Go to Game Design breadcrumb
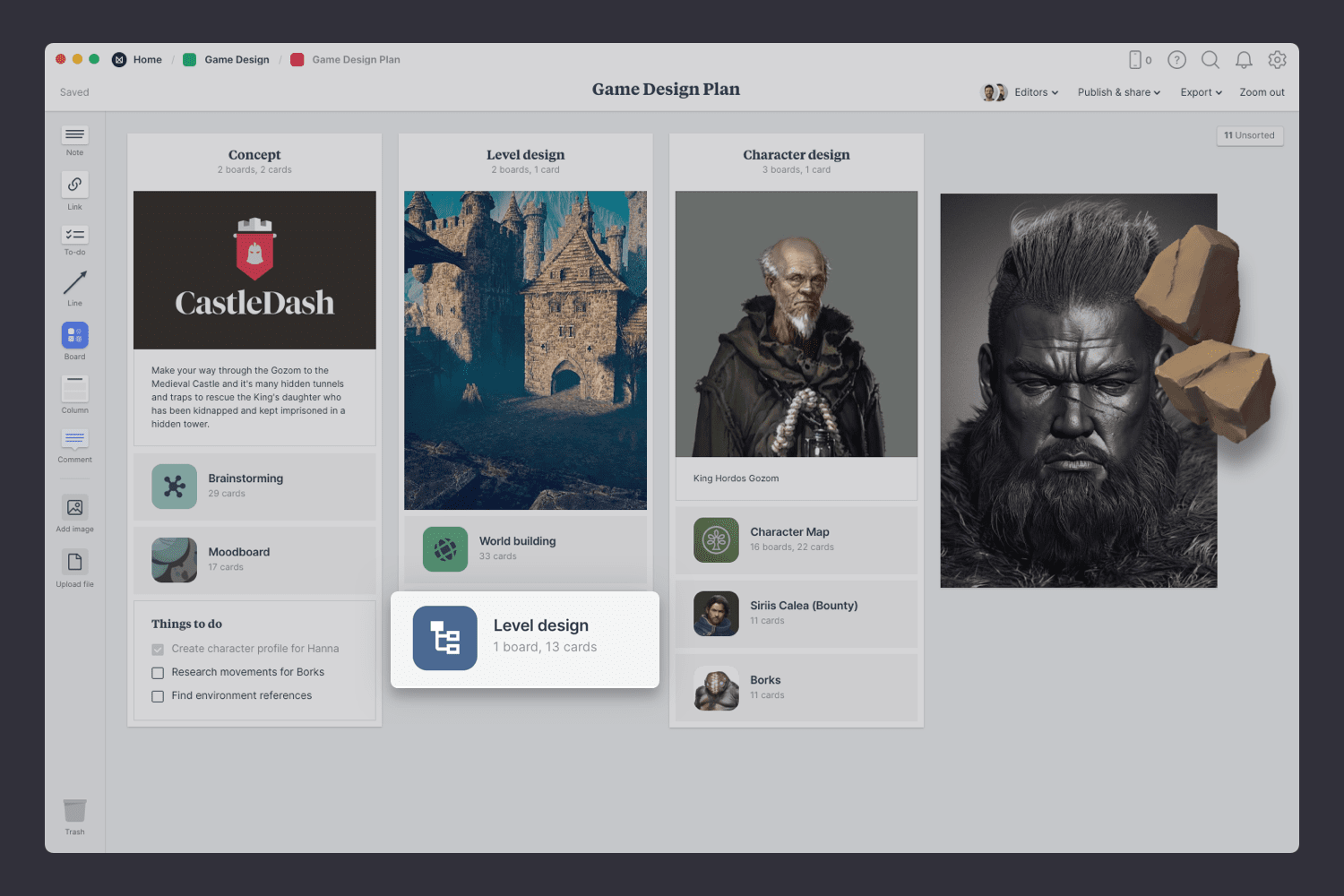 click(237, 60)
